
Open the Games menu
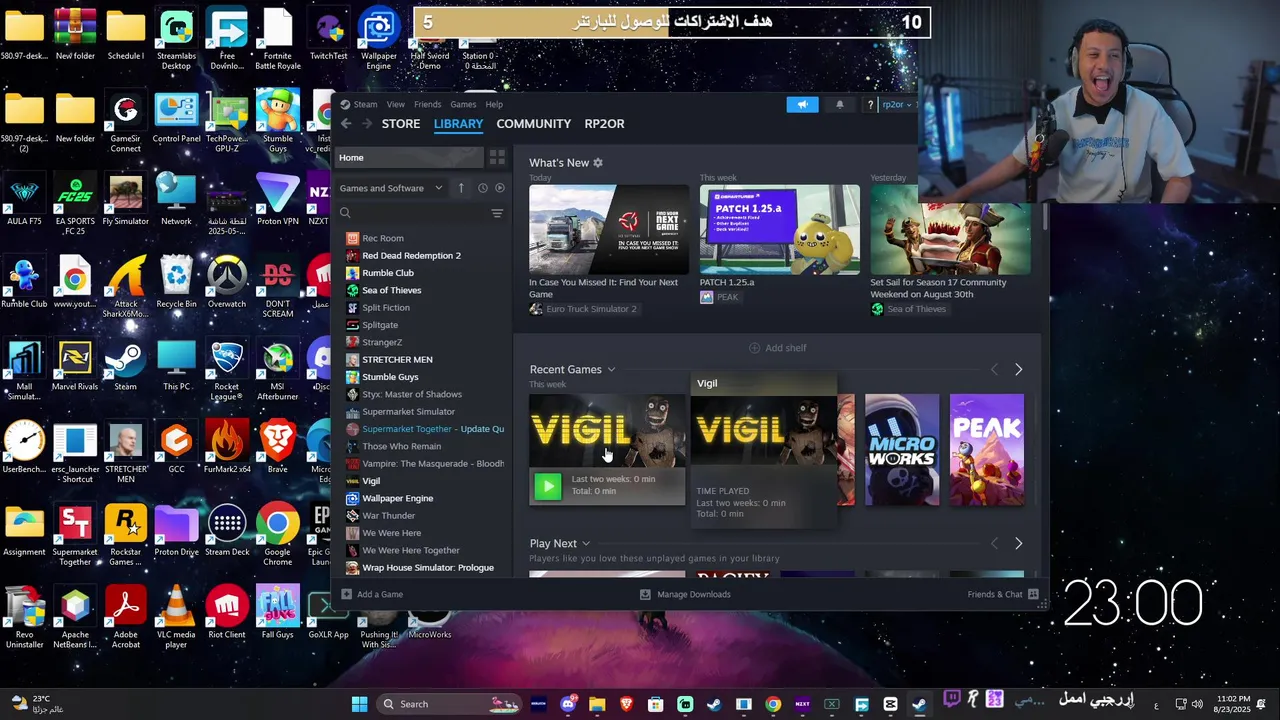[x=463, y=104]
